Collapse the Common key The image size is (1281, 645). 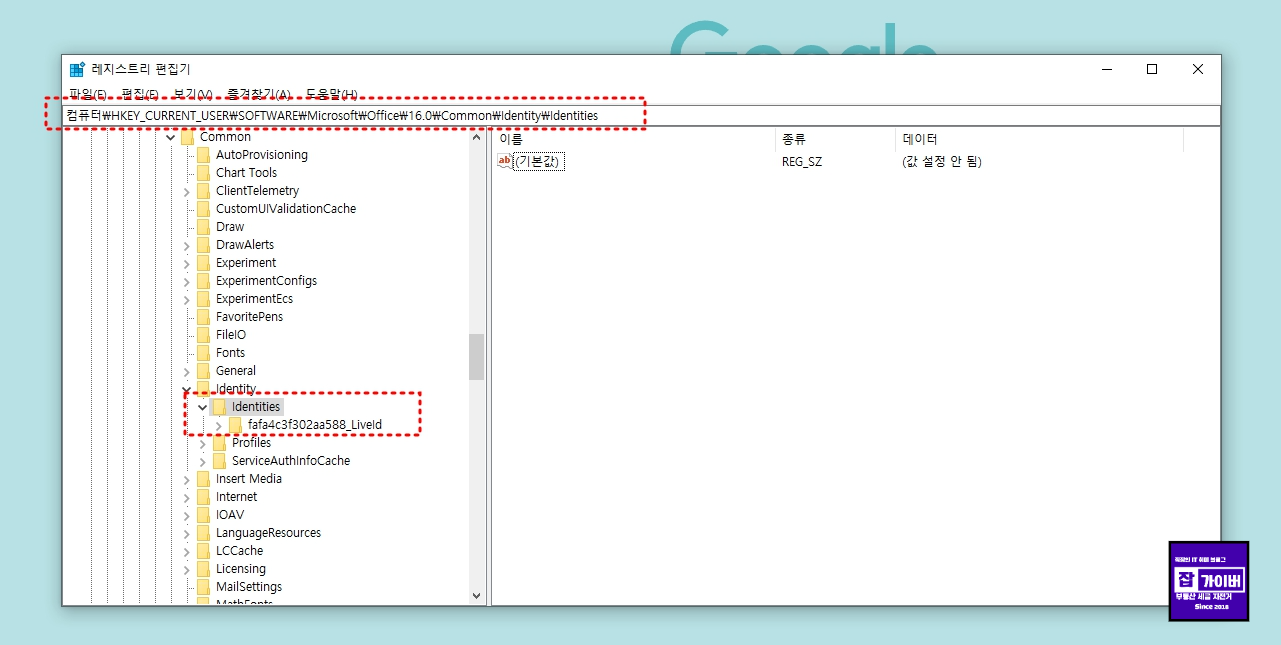pos(170,137)
